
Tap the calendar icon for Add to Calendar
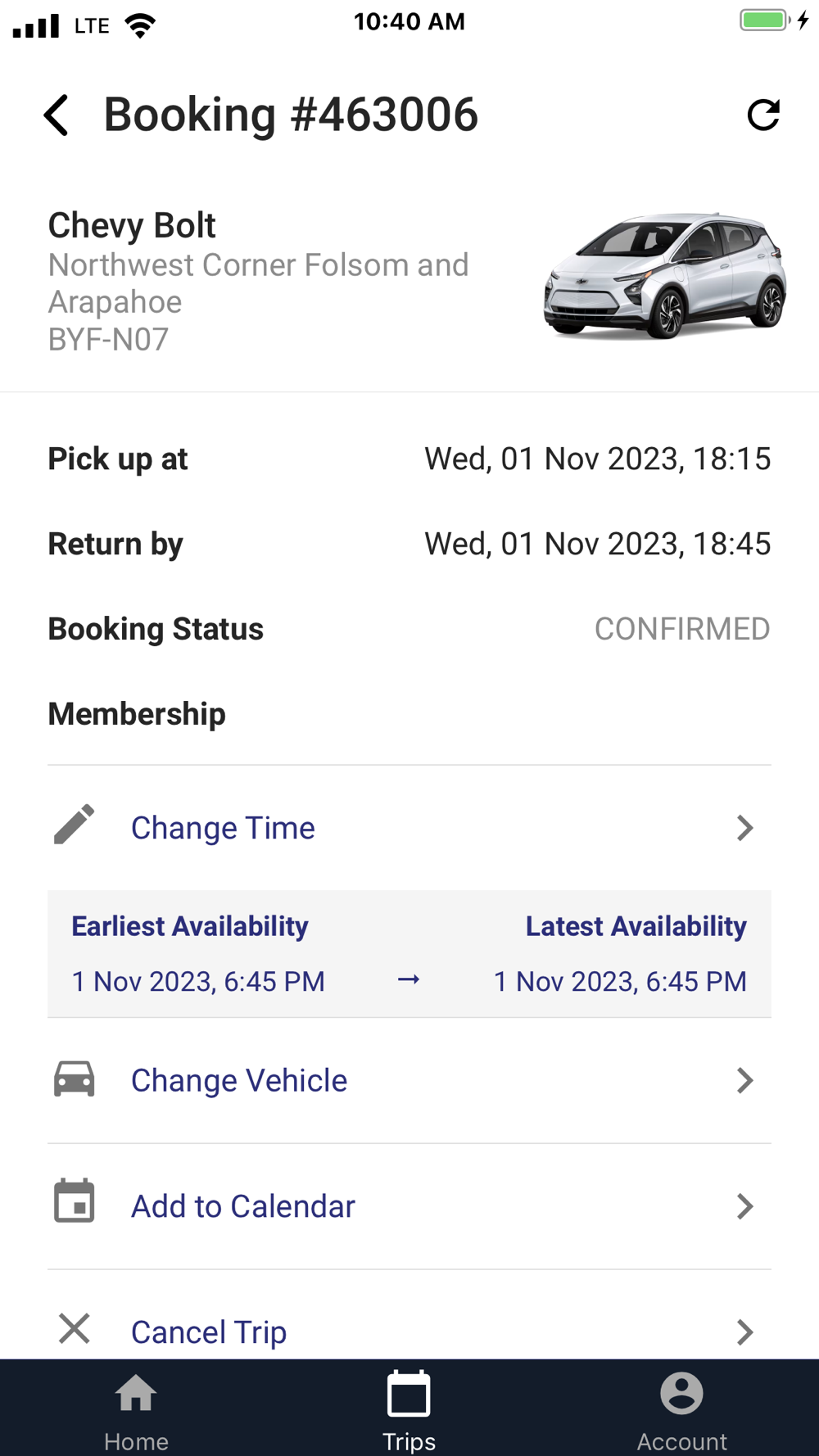[75, 1201]
